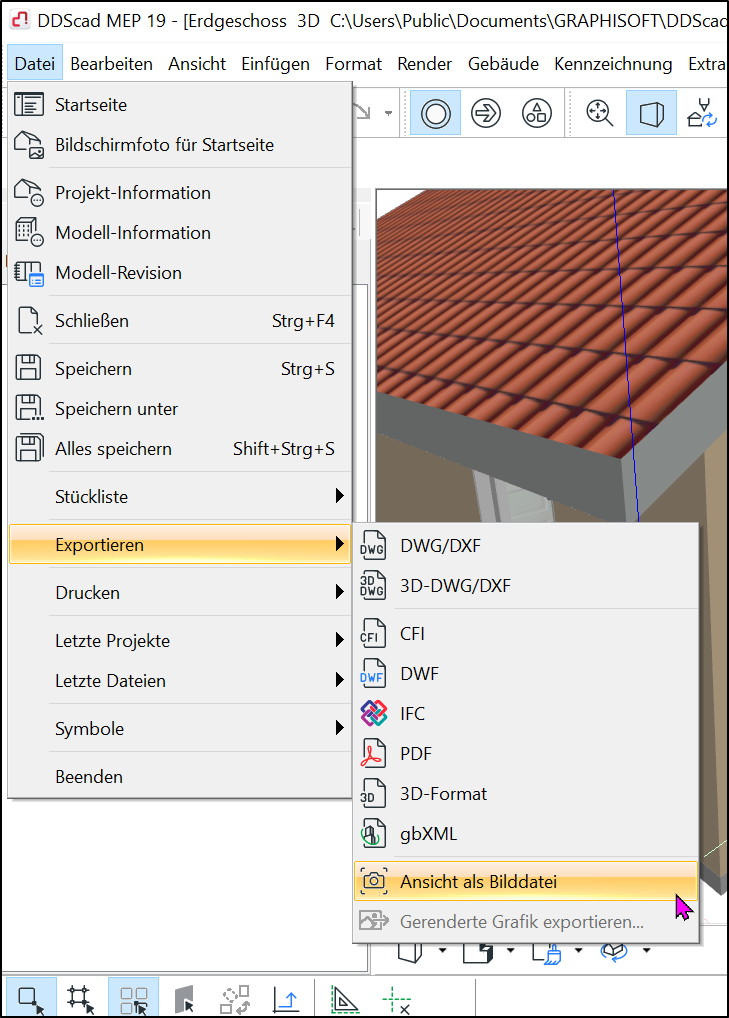The image size is (729, 1018).
Task: Click the triangle ruler icon
Action: tap(344, 999)
